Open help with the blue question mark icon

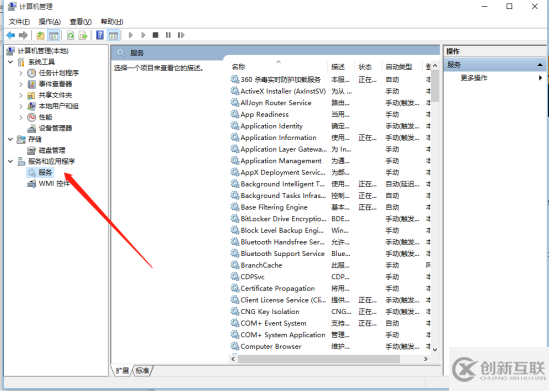(100, 35)
